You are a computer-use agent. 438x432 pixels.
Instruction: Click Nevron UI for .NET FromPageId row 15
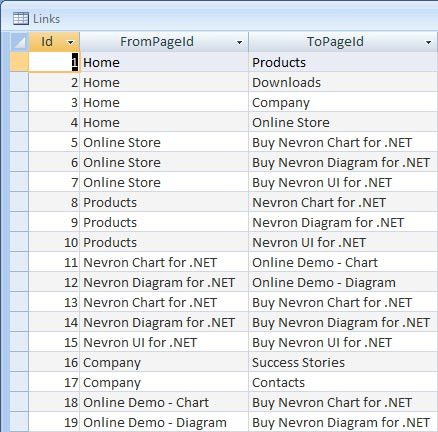click(x=164, y=342)
